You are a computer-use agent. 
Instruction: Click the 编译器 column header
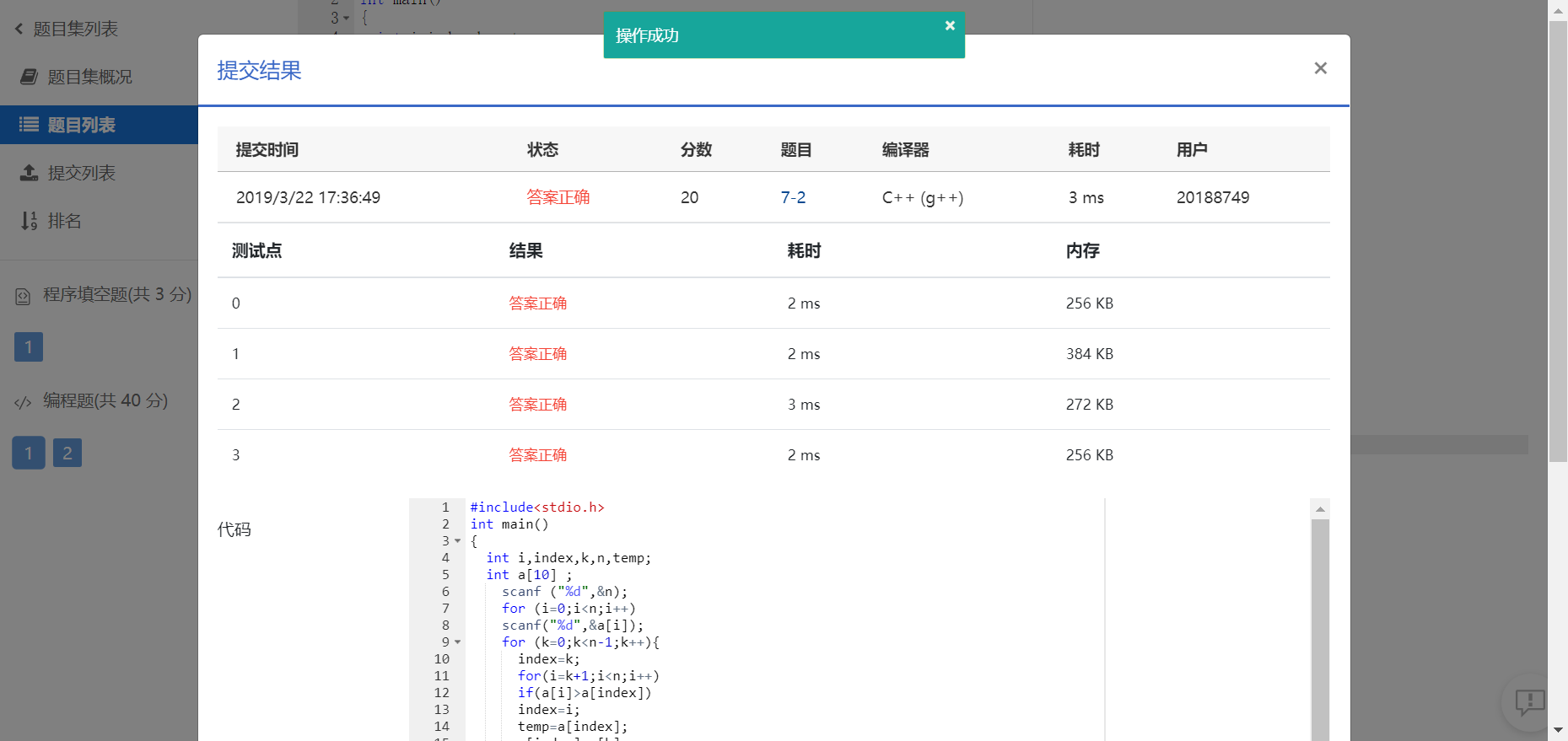[x=905, y=149]
